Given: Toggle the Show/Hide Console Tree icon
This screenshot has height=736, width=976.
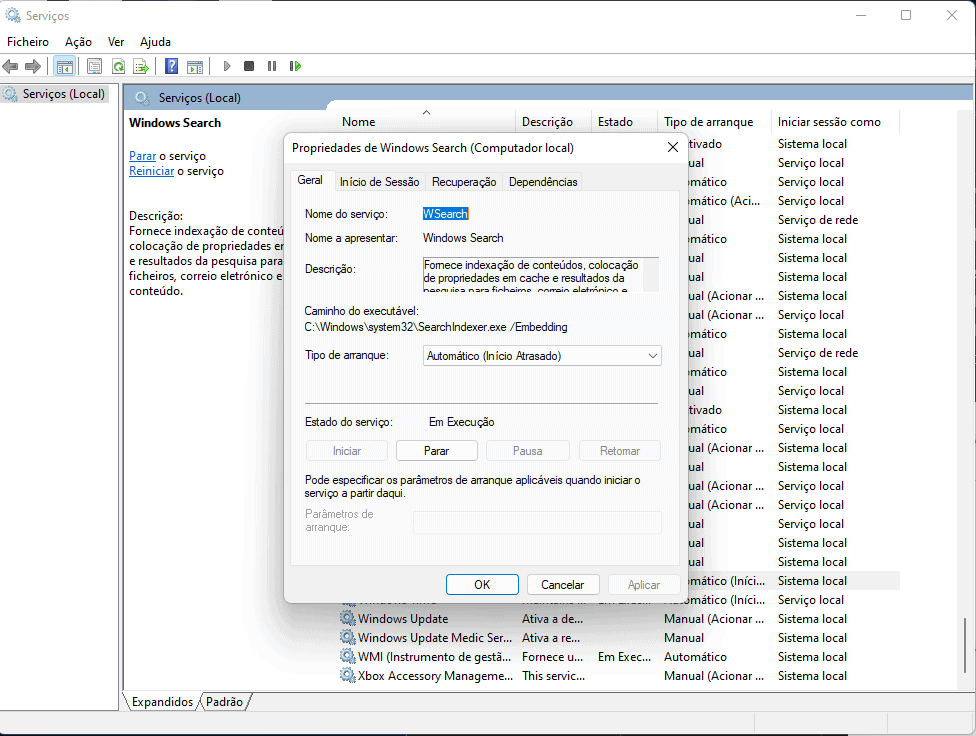Looking at the screenshot, I should [x=65, y=66].
